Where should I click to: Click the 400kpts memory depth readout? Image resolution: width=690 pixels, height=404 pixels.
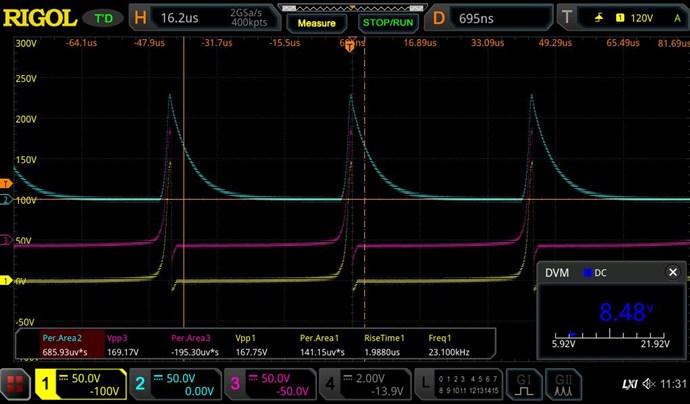pos(249,23)
